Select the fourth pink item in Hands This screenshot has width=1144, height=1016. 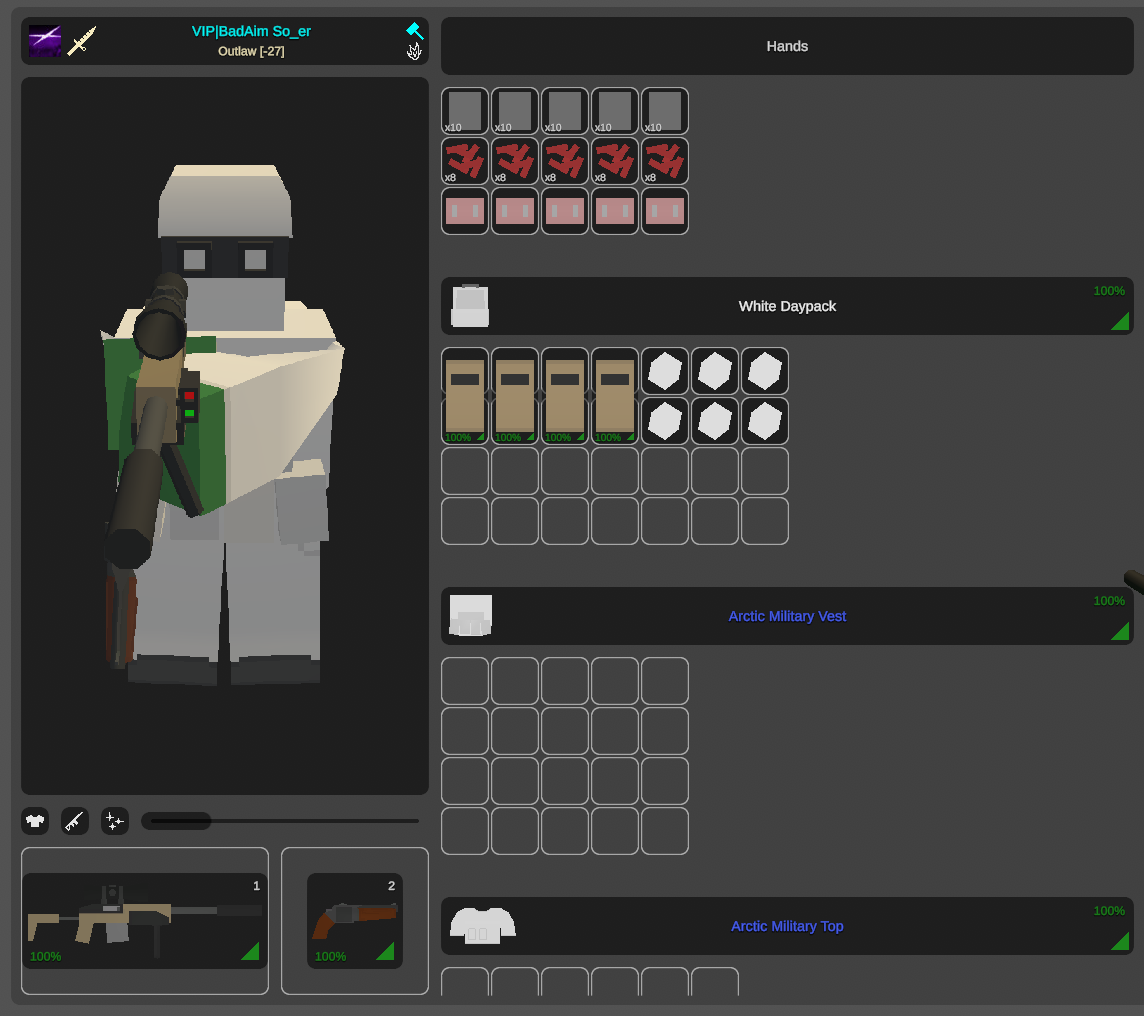click(615, 211)
